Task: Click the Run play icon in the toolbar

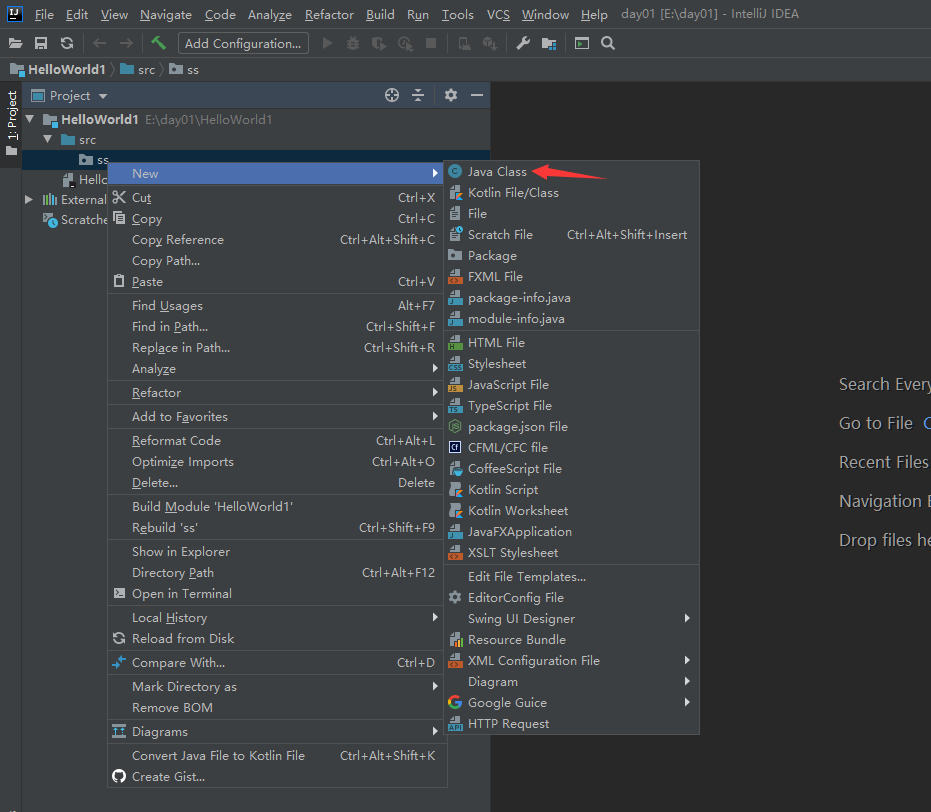Action: pos(327,43)
